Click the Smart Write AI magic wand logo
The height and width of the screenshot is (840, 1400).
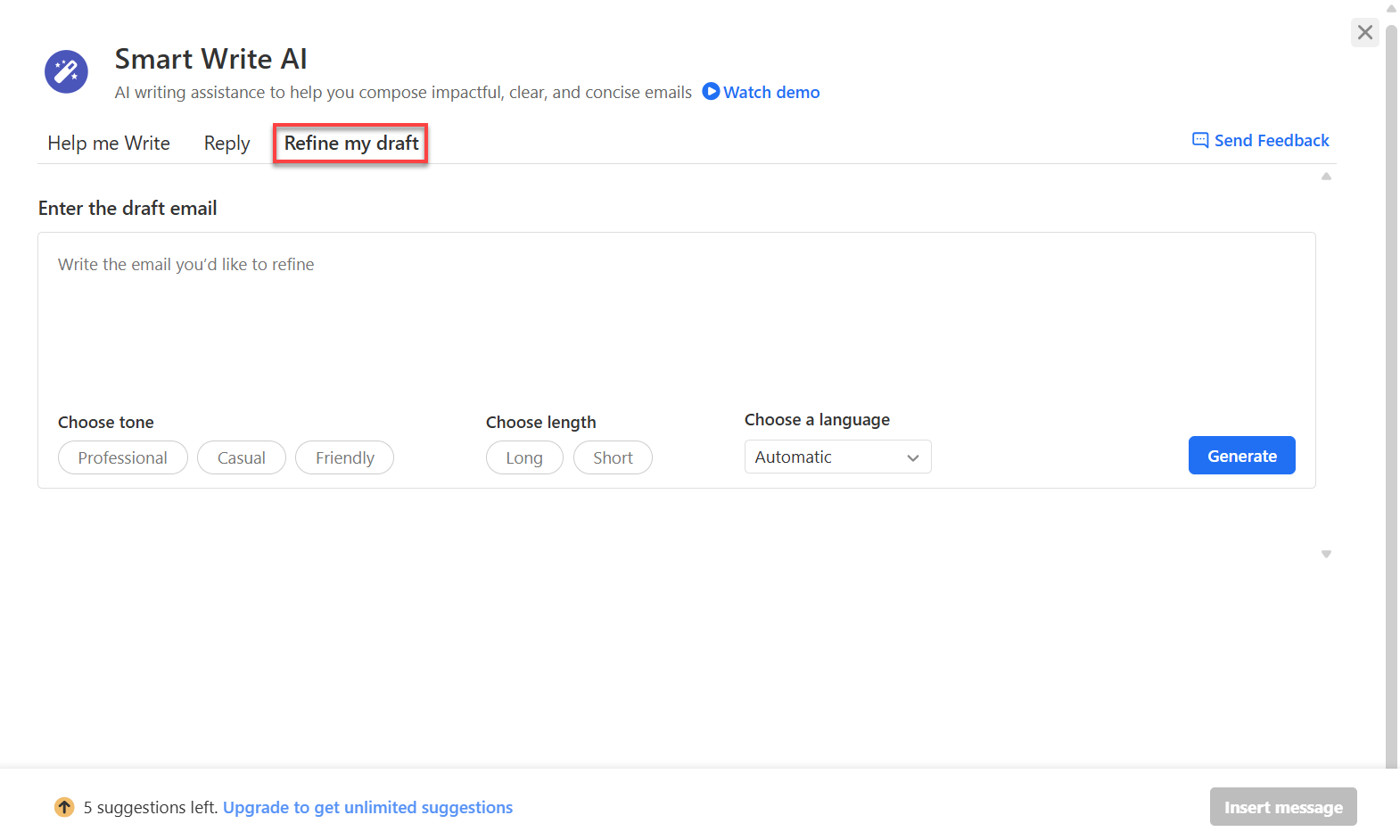[x=67, y=71]
